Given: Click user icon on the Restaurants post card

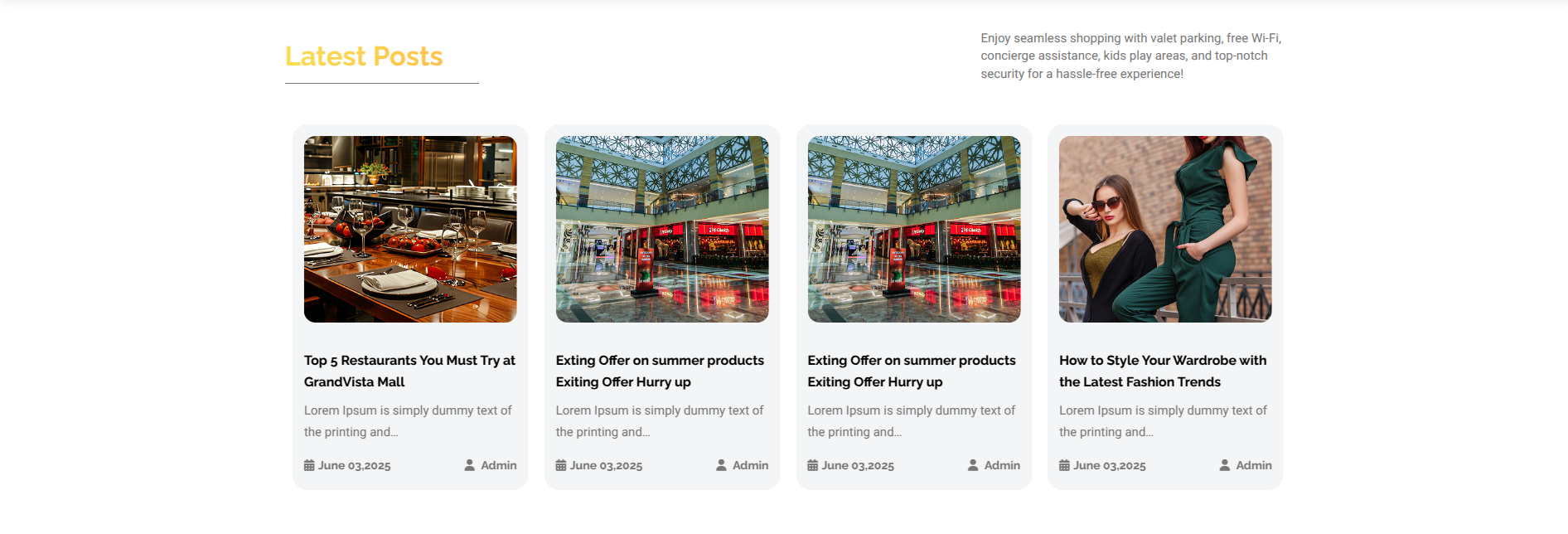Looking at the screenshot, I should point(470,465).
